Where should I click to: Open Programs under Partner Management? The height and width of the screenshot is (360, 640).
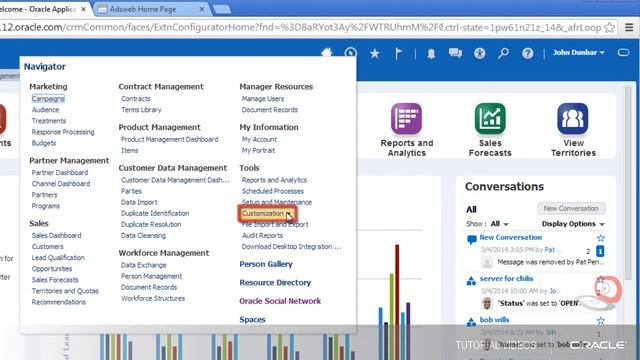click(46, 206)
